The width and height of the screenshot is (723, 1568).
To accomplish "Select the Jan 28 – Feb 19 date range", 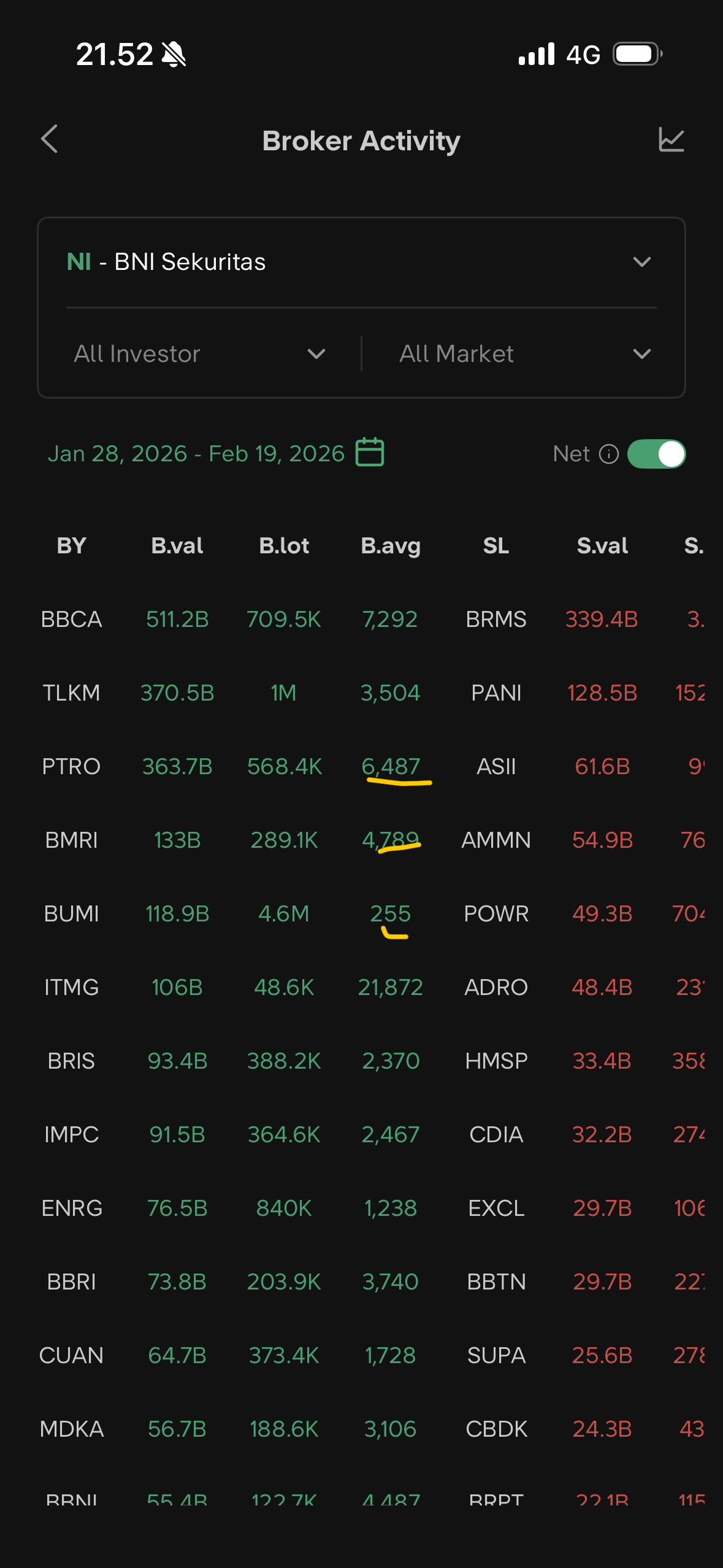I will point(196,453).
